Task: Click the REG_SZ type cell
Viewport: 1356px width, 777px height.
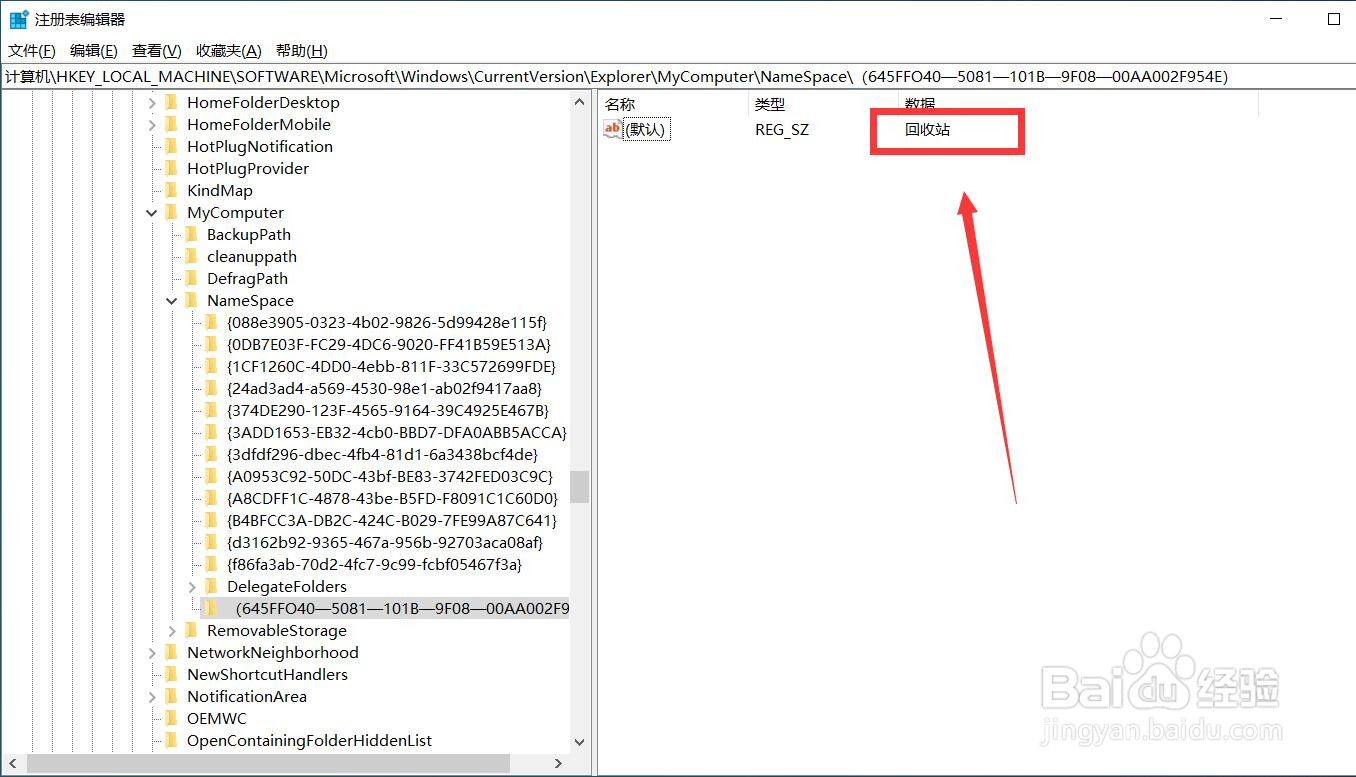Action: (782, 129)
